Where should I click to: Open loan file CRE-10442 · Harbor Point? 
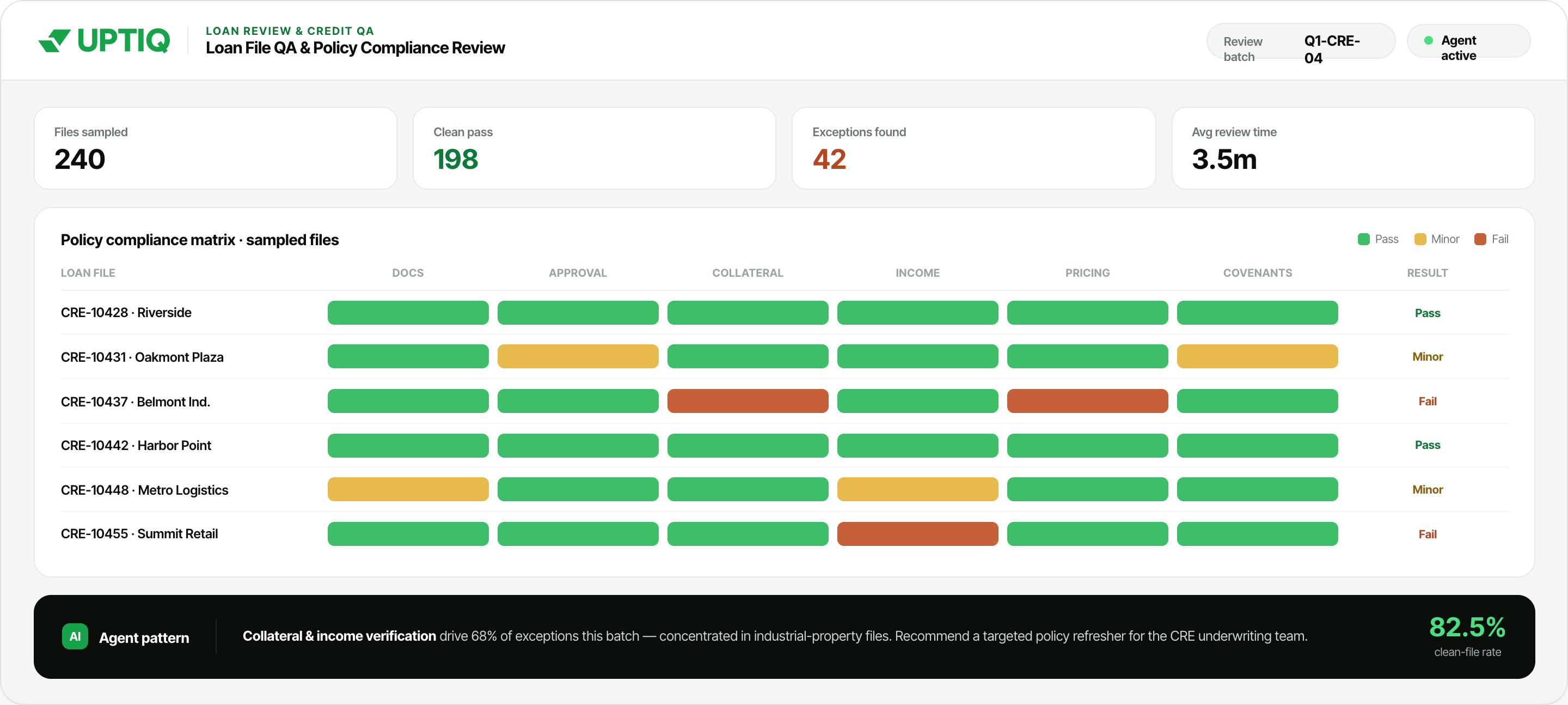pos(136,446)
